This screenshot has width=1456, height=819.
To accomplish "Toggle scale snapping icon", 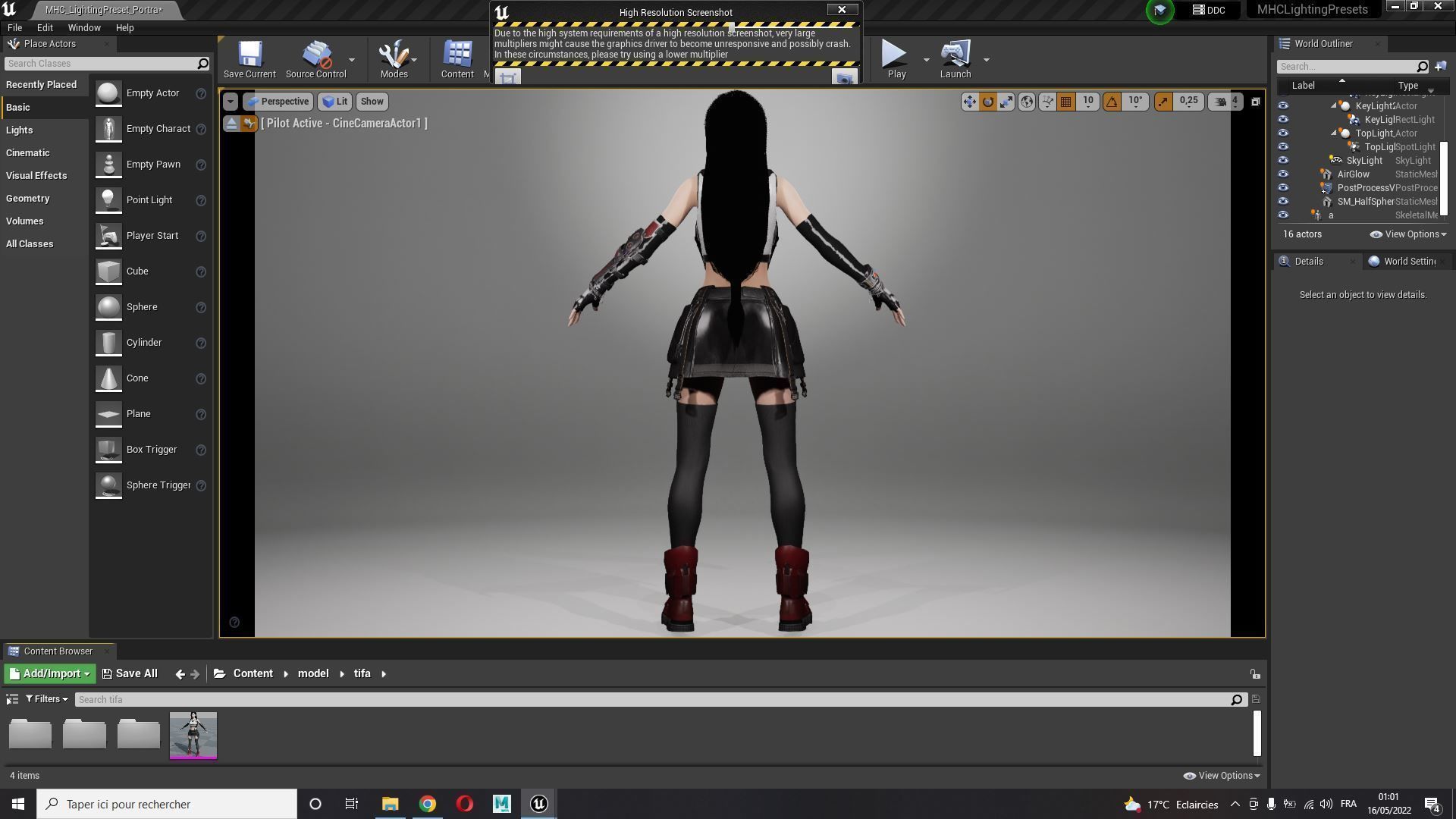I will point(1163,102).
